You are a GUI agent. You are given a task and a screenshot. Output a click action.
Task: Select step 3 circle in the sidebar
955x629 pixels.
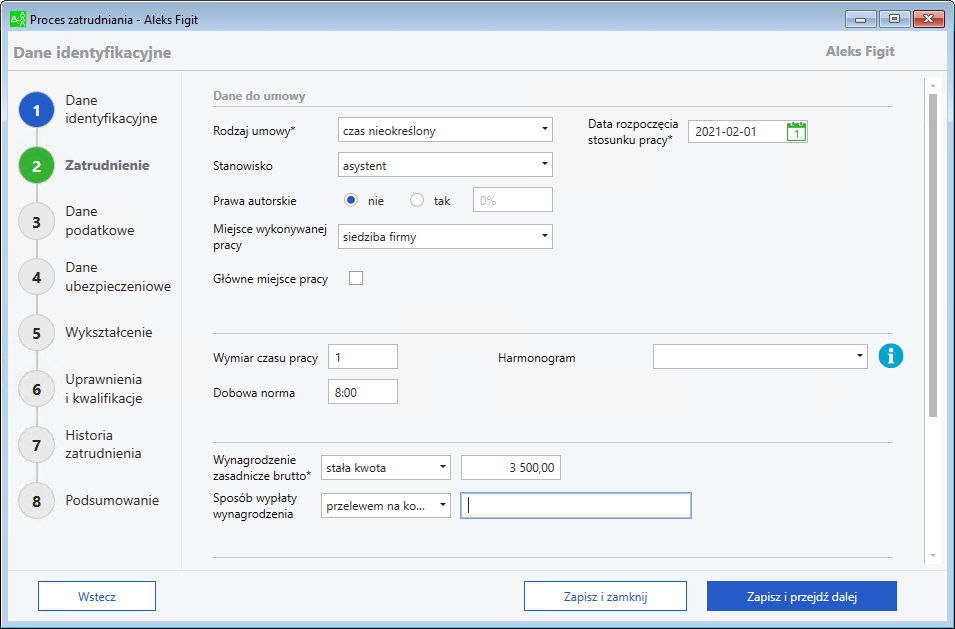(36, 221)
